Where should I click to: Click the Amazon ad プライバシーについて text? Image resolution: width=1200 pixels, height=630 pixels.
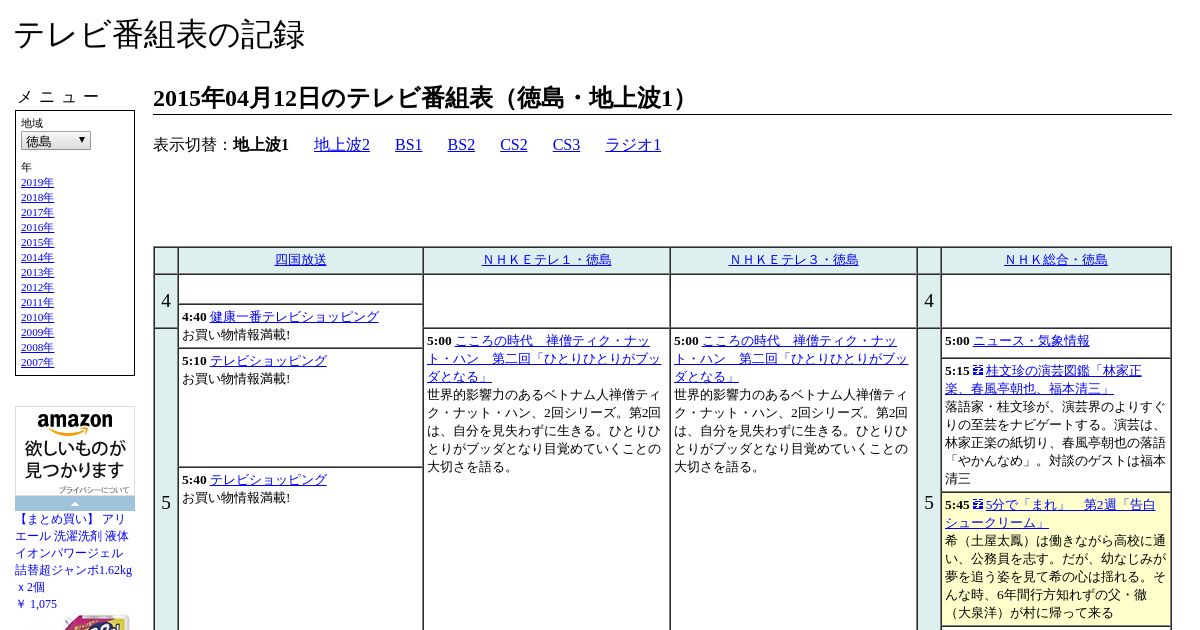click(93, 490)
